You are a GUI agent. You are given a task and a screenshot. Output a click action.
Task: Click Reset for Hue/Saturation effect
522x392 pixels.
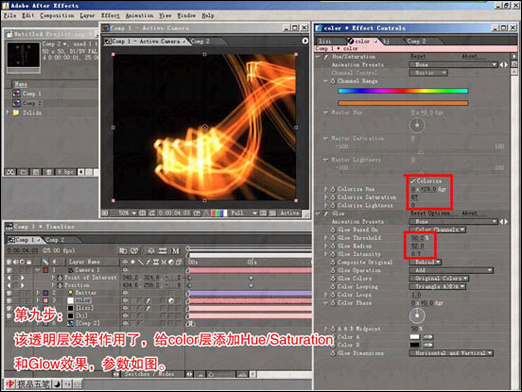click(x=418, y=56)
